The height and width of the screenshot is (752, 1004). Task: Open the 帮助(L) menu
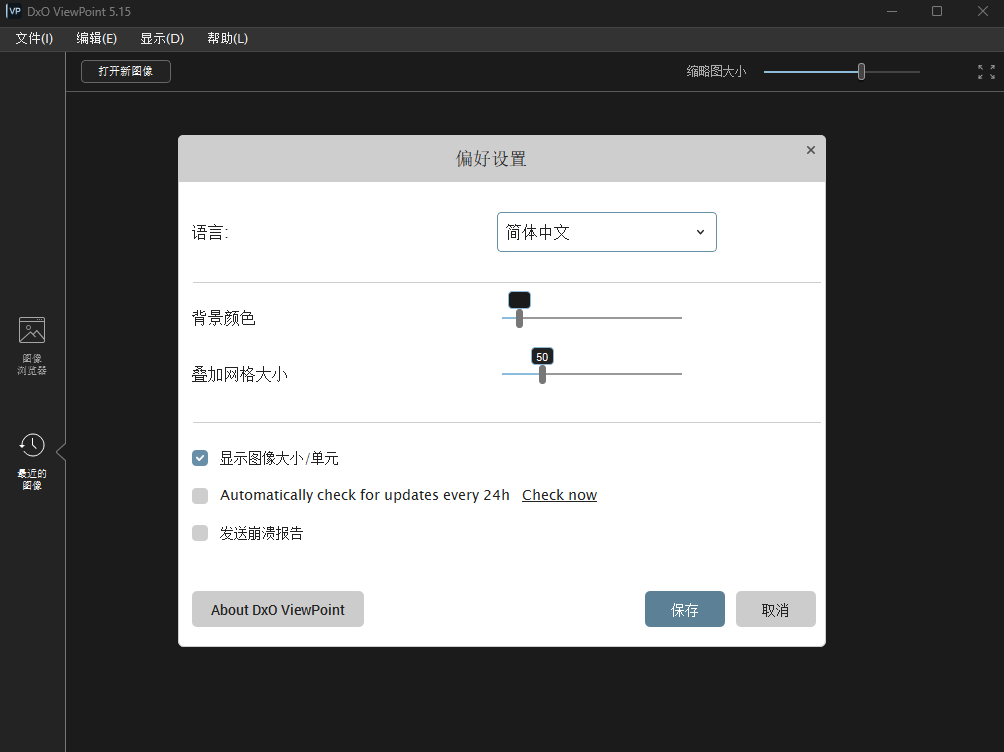(227, 38)
